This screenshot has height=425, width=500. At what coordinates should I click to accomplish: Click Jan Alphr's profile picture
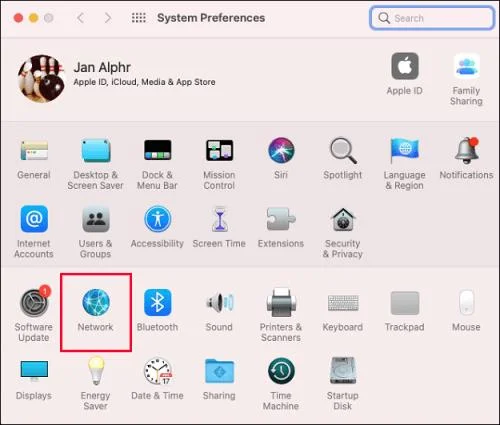click(x=42, y=78)
